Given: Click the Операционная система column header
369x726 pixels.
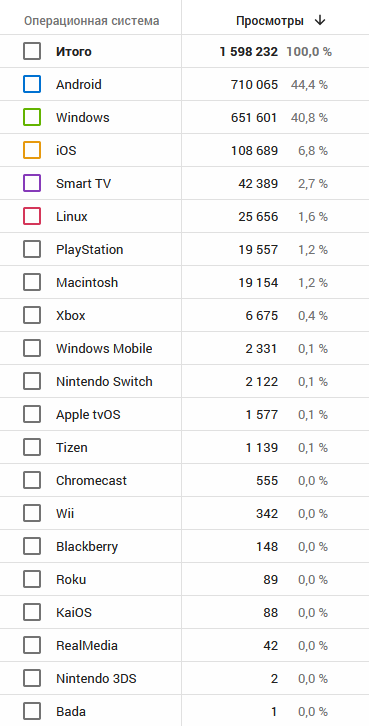Looking at the screenshot, I should (x=92, y=21).
